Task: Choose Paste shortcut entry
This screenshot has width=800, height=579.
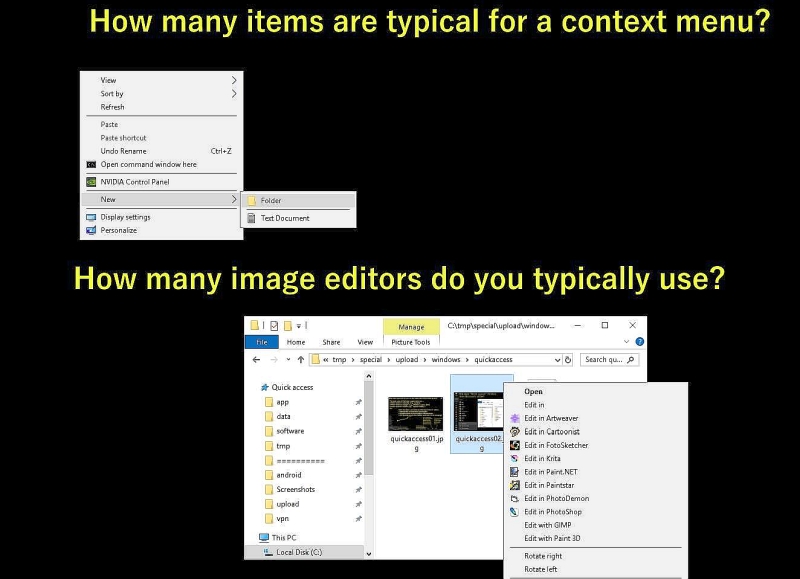Action: tap(162, 138)
